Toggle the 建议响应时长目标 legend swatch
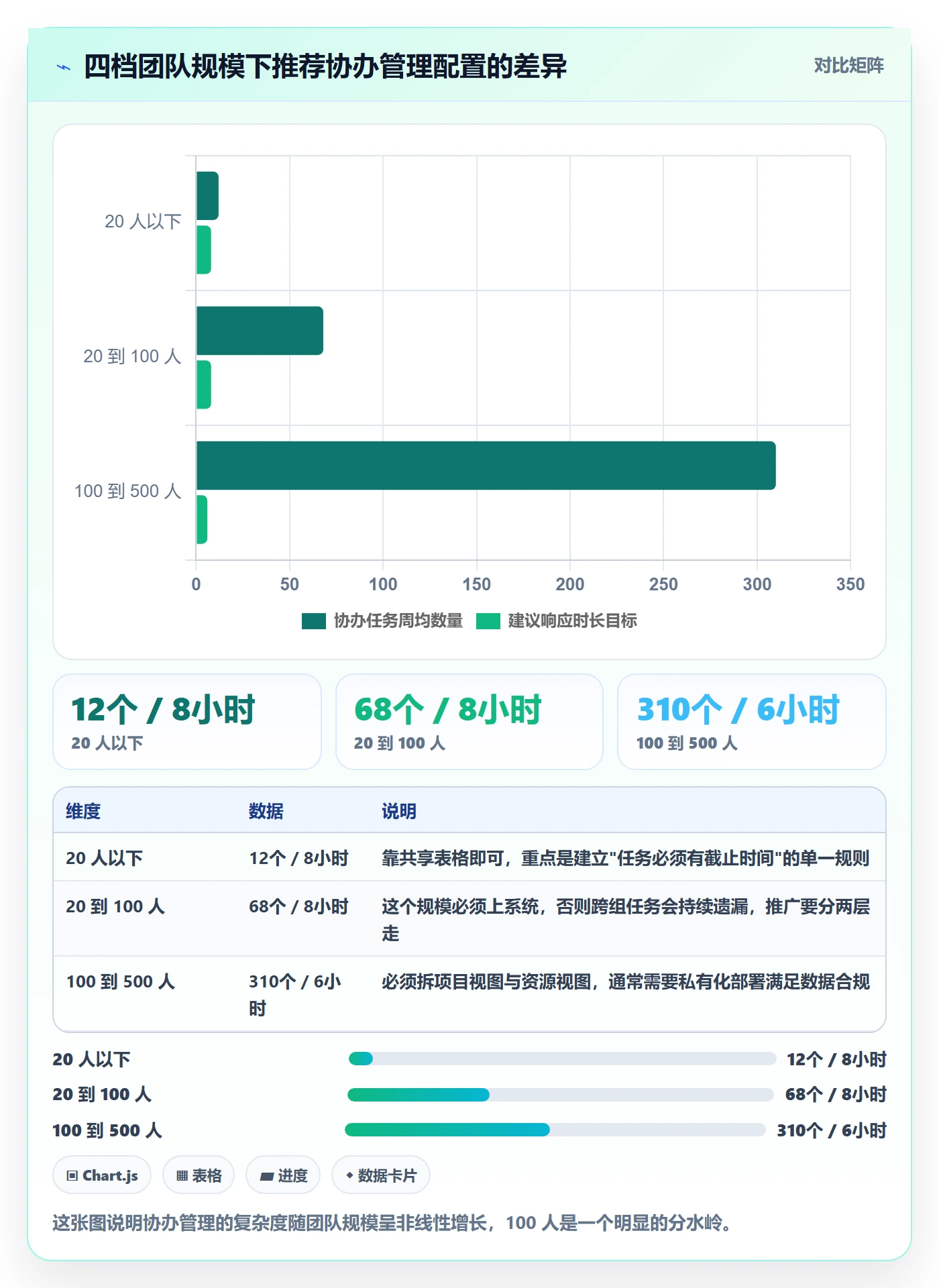This screenshot has height=1288, width=939. [488, 621]
